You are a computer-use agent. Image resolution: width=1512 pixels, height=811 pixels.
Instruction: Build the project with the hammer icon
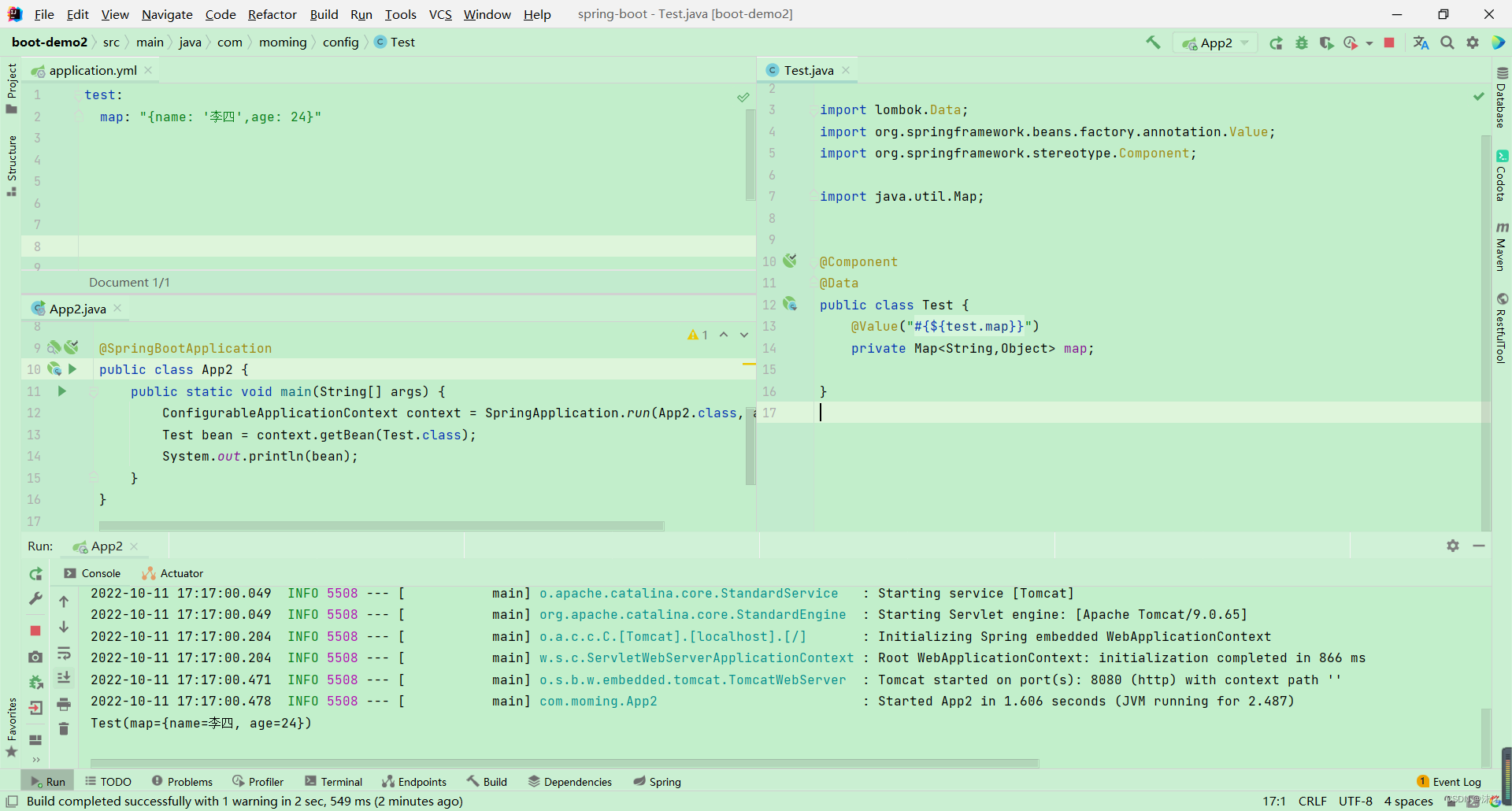(x=1152, y=43)
